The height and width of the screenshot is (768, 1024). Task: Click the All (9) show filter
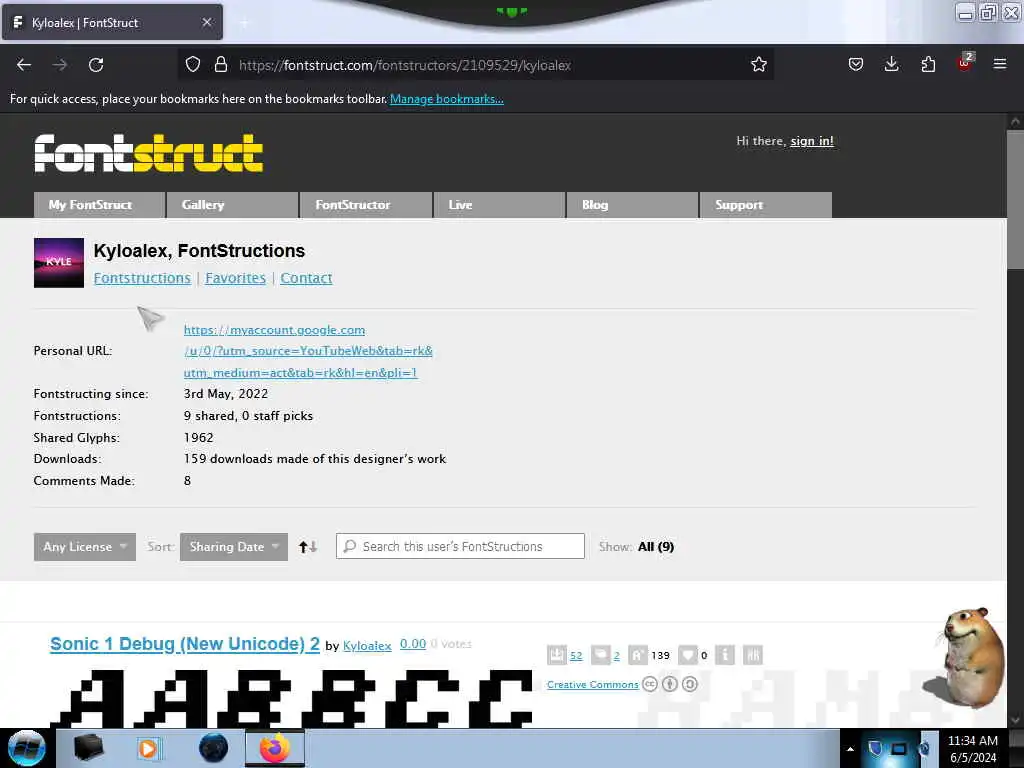(x=656, y=547)
